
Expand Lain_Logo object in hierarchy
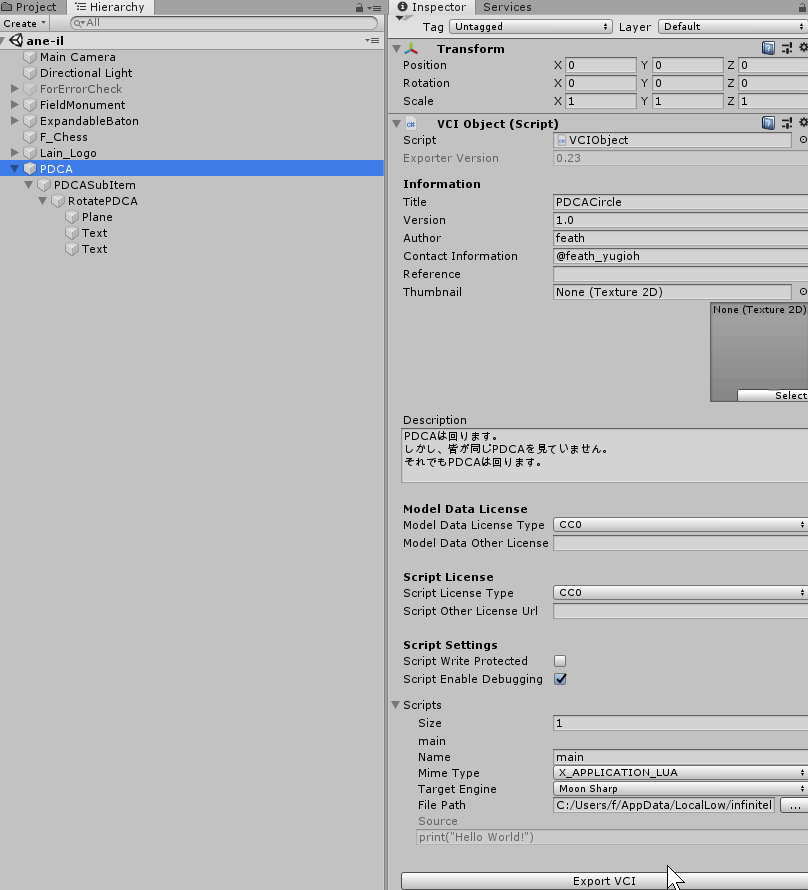(x=15, y=152)
